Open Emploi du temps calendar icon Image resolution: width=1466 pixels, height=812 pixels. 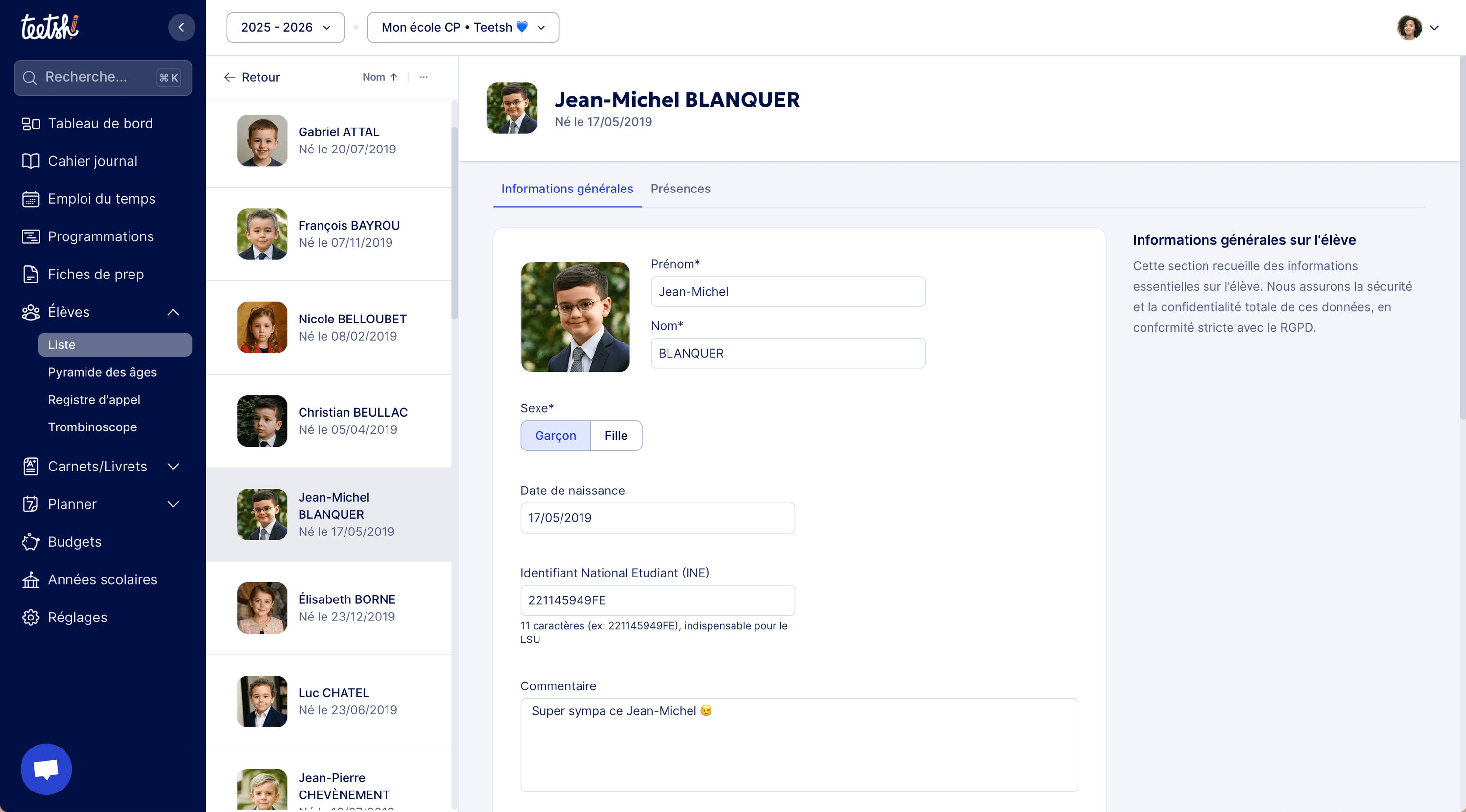coord(31,198)
